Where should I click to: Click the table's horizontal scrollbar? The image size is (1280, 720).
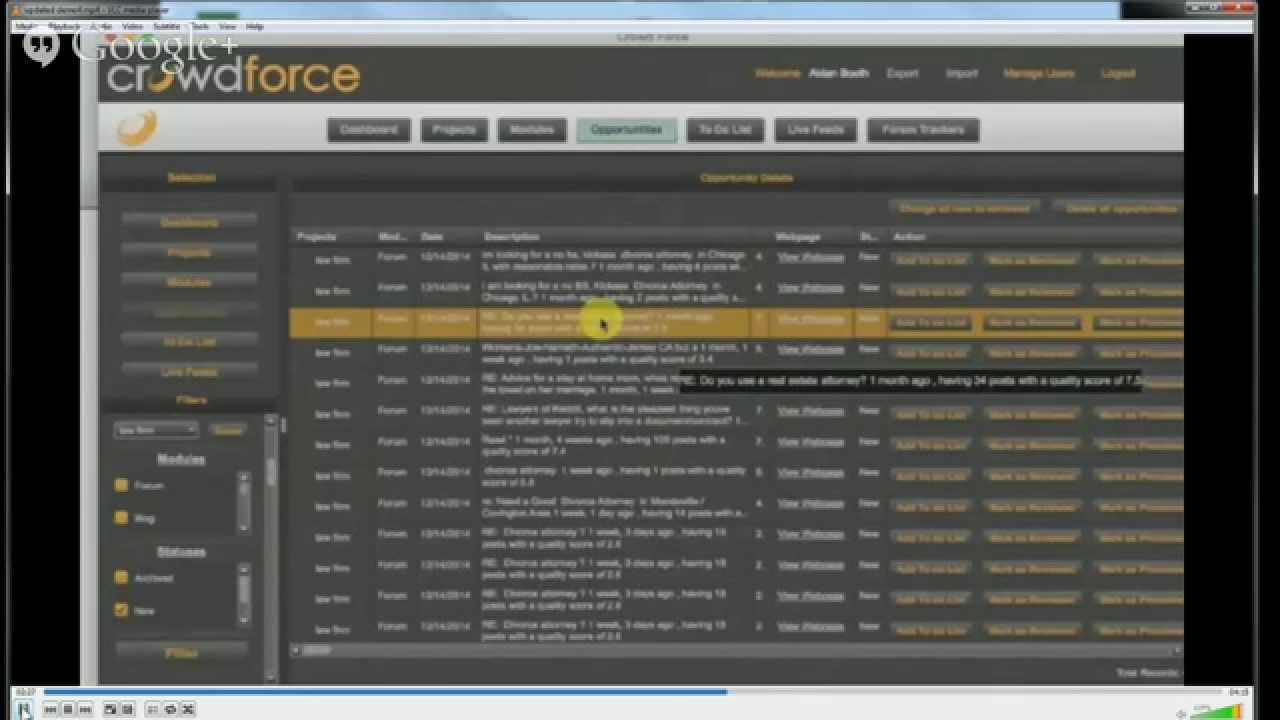tap(735, 650)
